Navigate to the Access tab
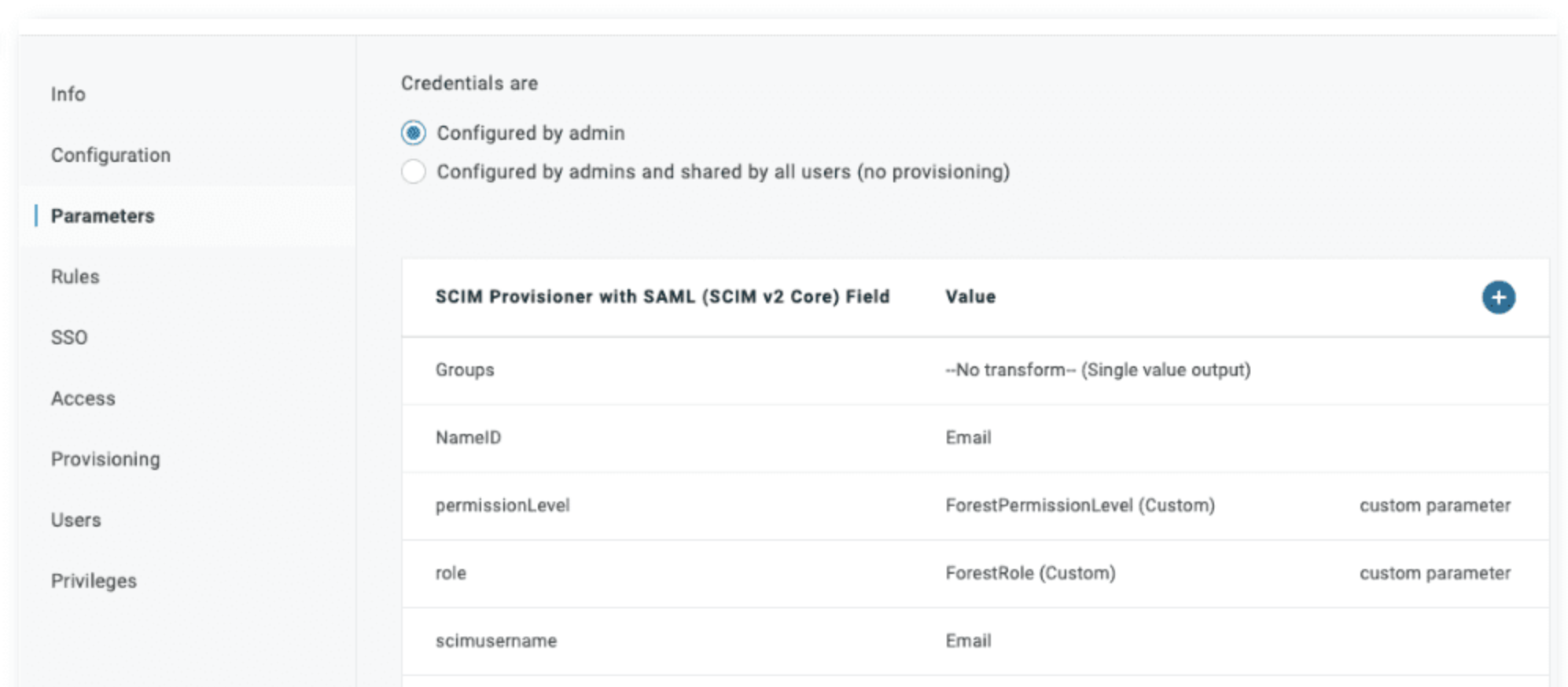Screen dimensions: 1568x687 [83, 399]
